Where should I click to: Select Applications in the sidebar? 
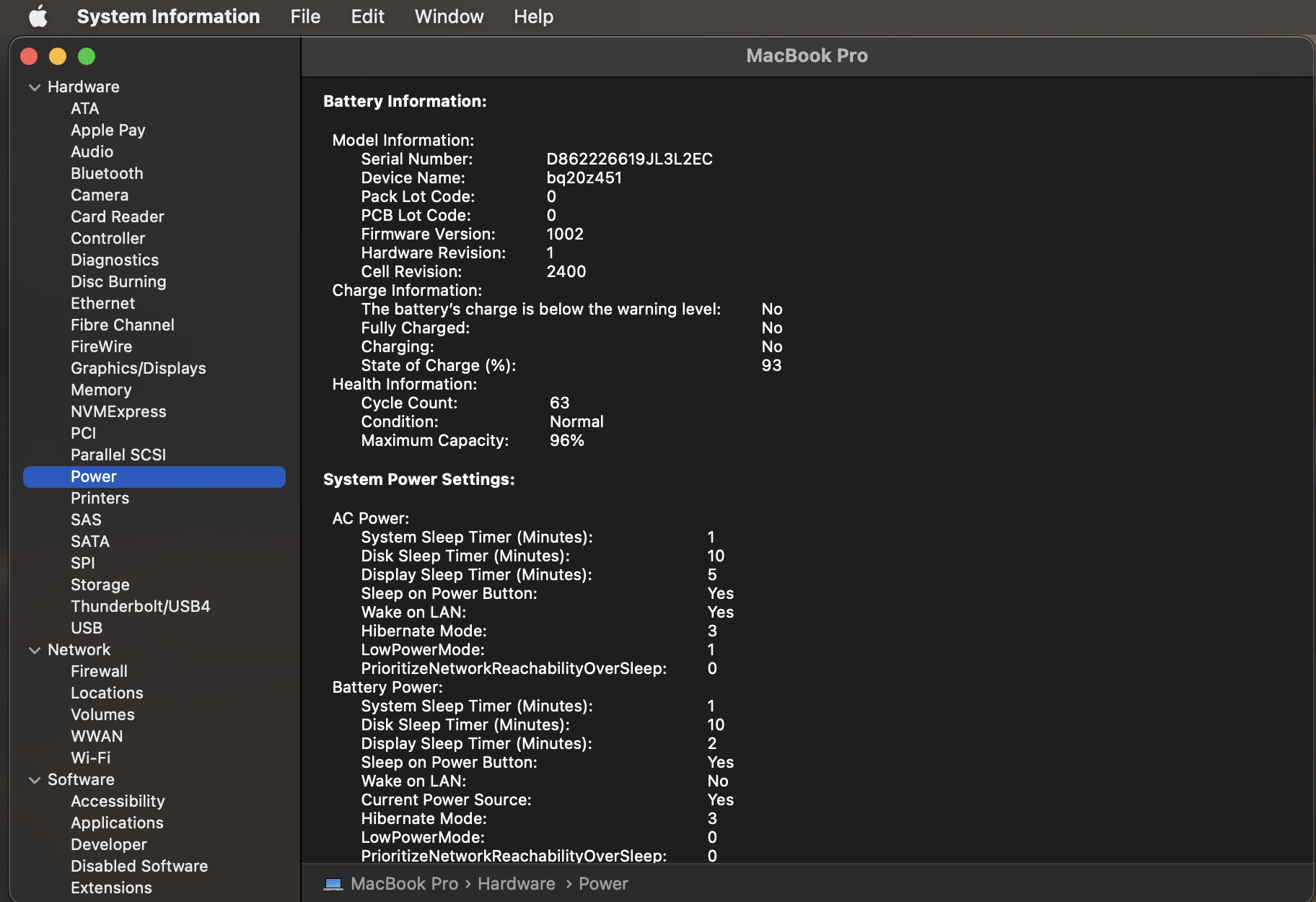117,823
